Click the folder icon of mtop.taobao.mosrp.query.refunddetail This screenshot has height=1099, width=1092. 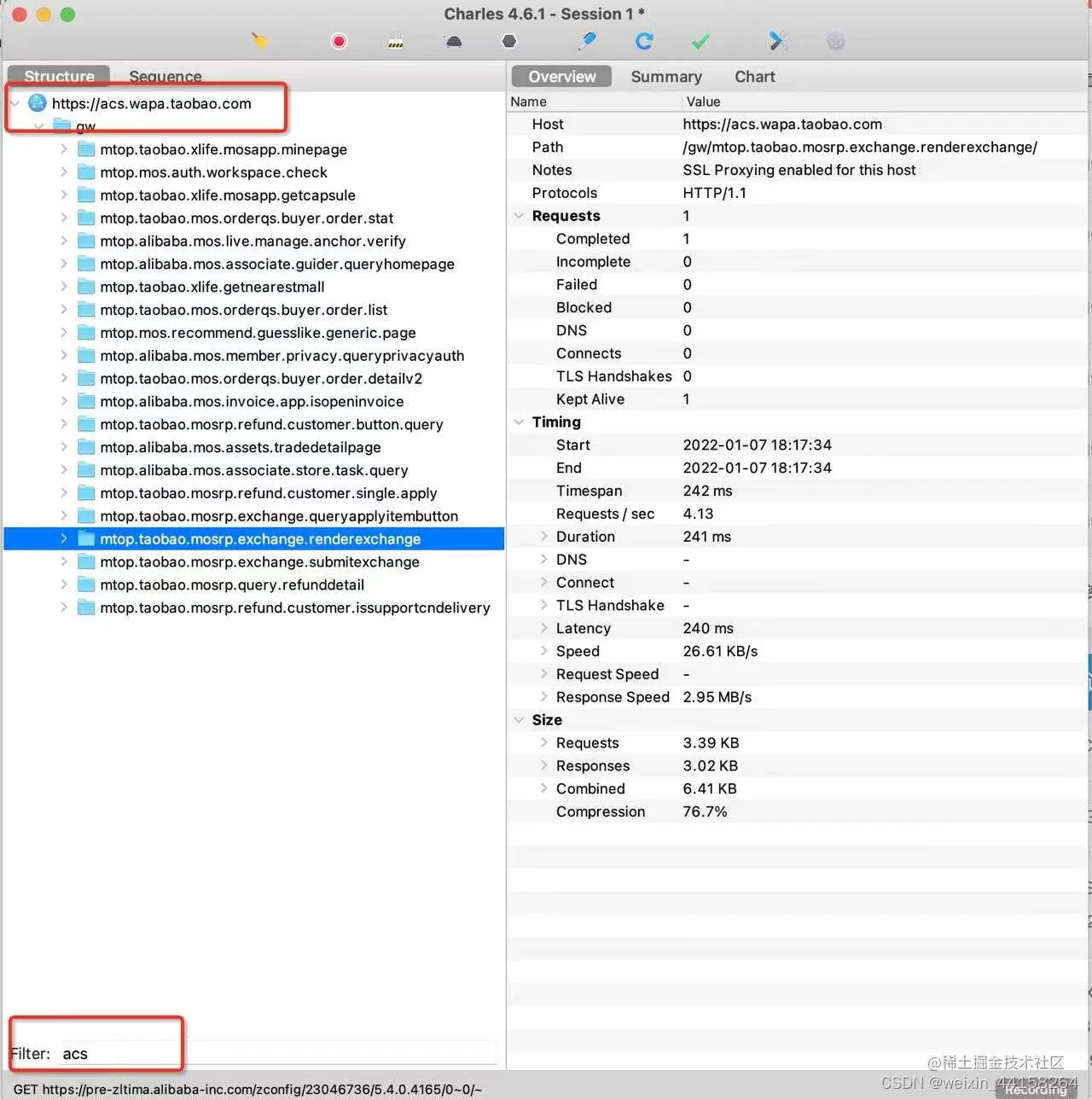86,584
